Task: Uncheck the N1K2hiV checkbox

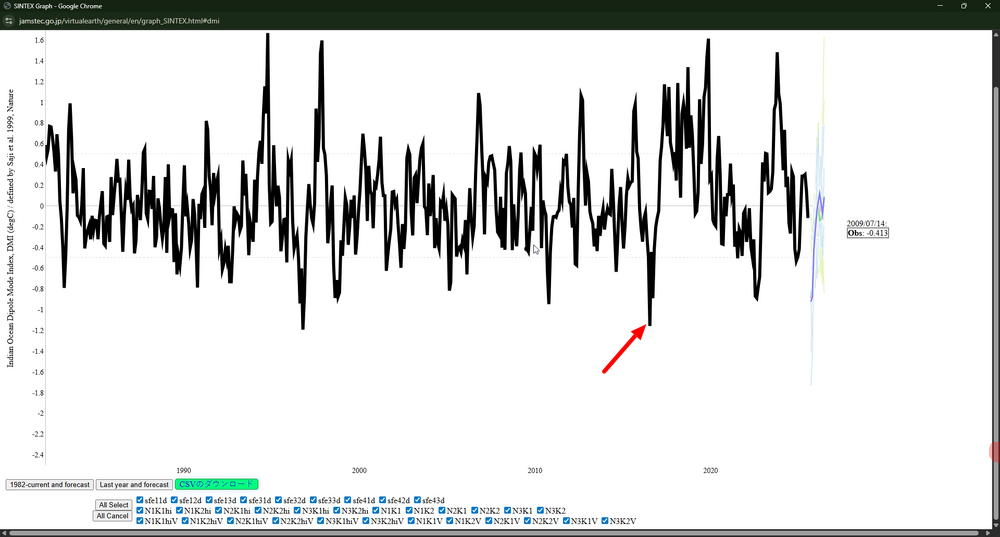Action: 185,520
